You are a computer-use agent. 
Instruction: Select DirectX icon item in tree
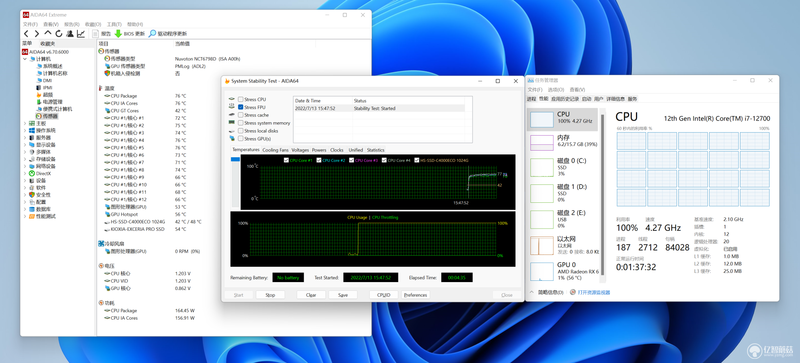pyautogui.click(x=40, y=174)
